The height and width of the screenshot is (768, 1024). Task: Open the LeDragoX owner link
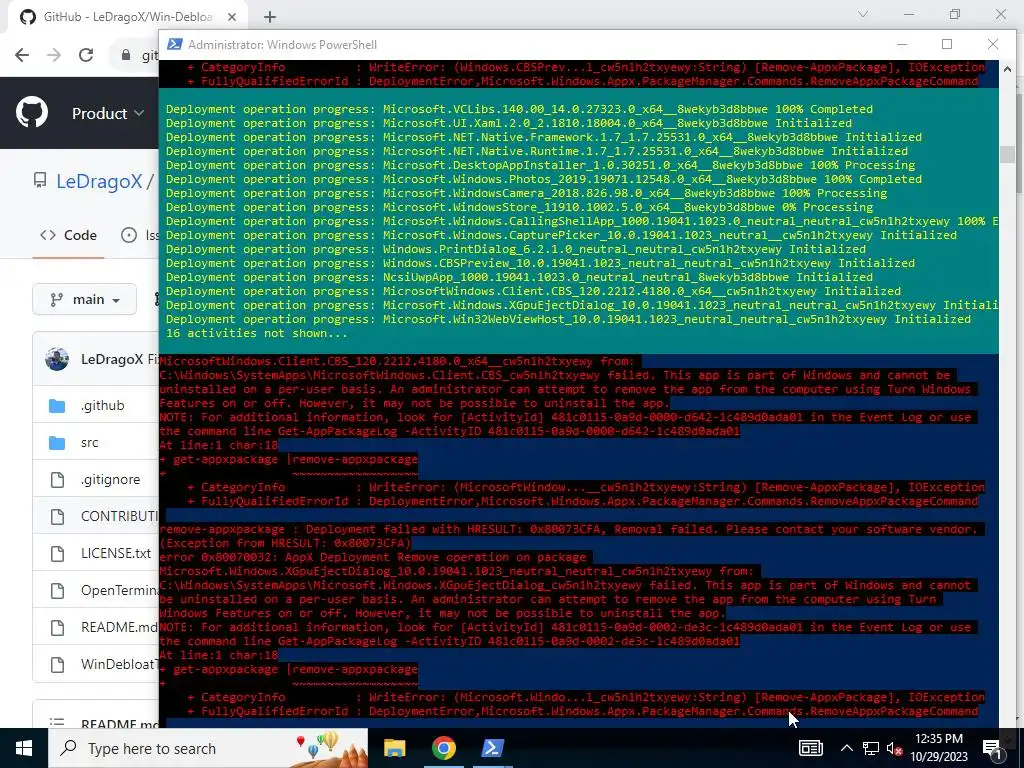[99, 181]
